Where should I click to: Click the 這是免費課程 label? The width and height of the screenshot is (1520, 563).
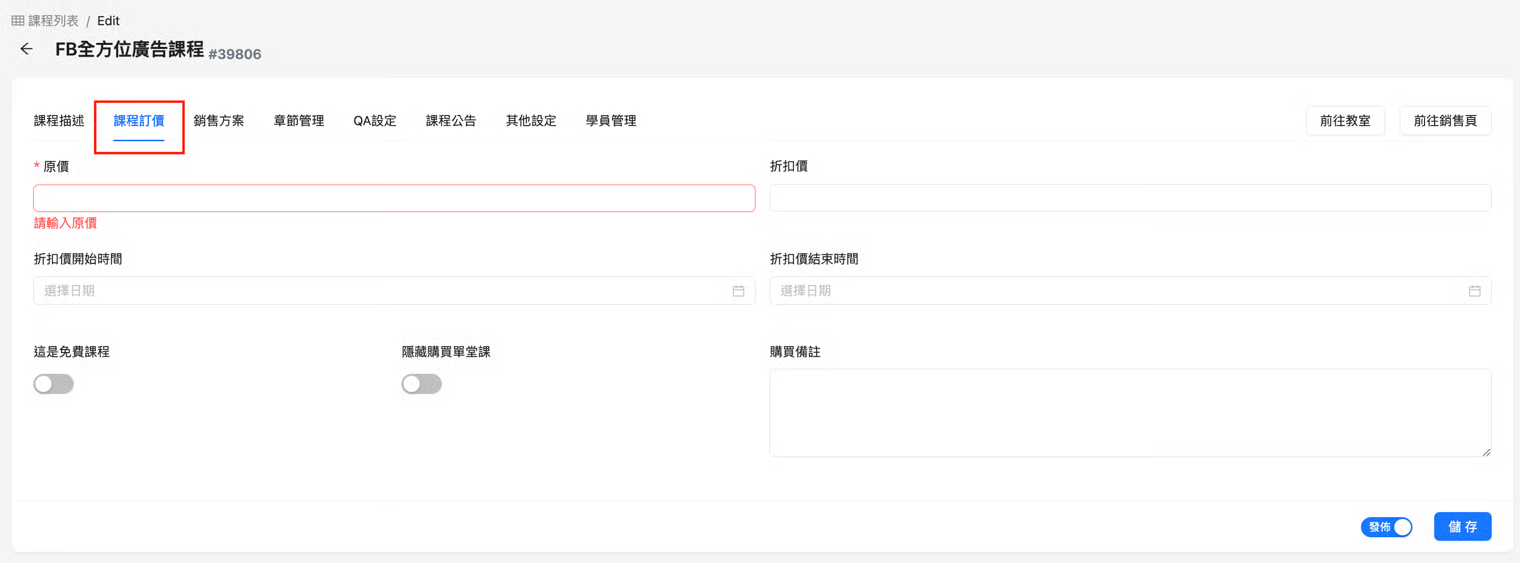tap(72, 352)
